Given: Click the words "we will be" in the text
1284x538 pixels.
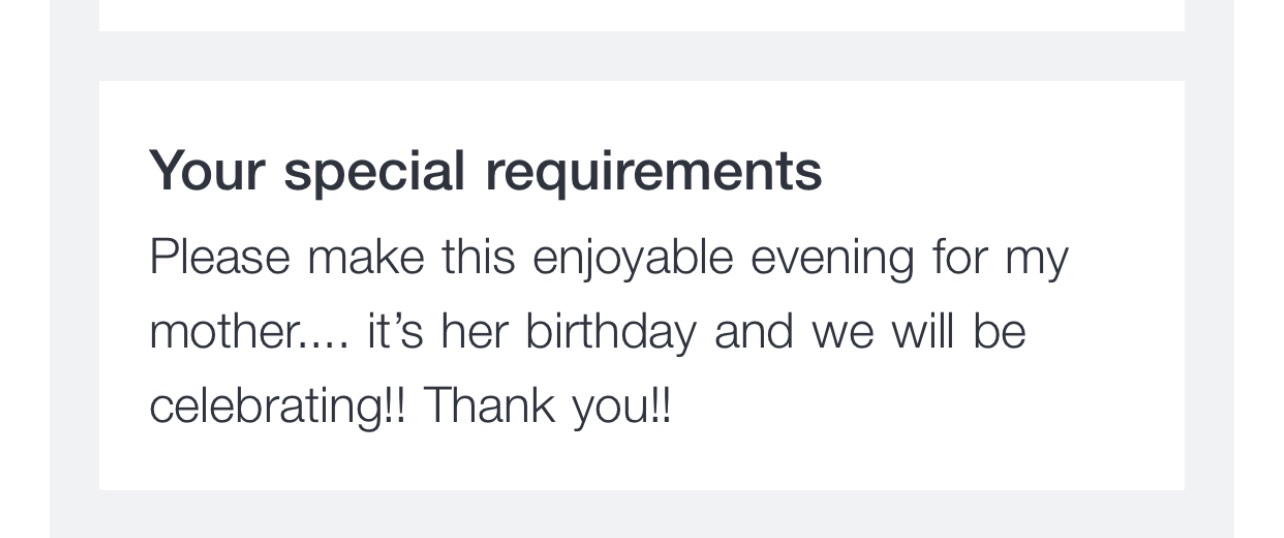Looking at the screenshot, I should pyautogui.click(x=918, y=331).
